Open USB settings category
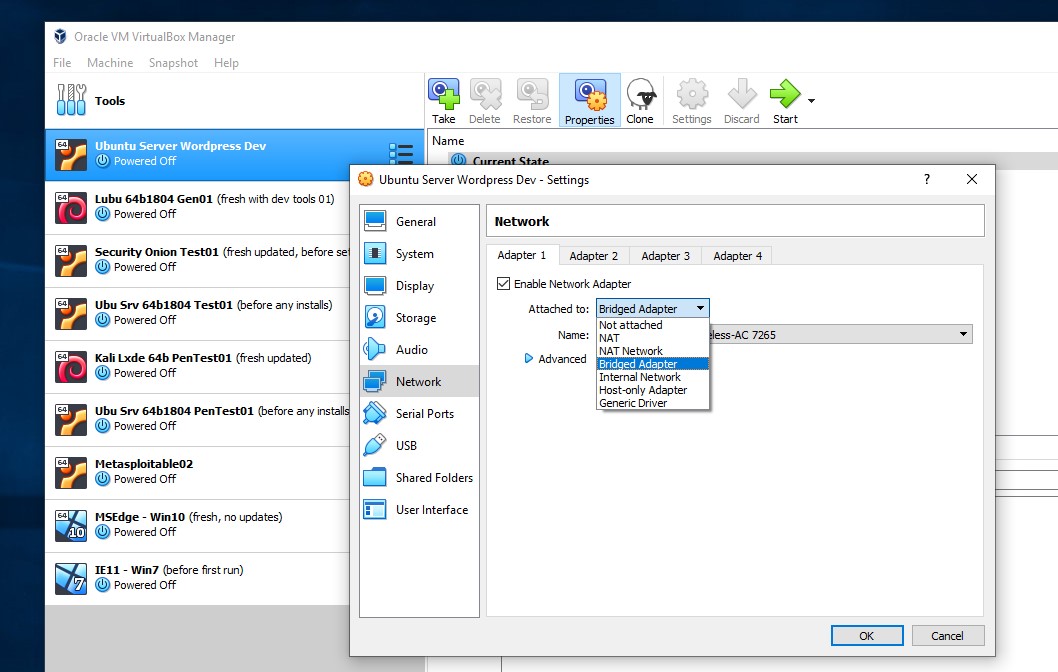 click(419, 445)
